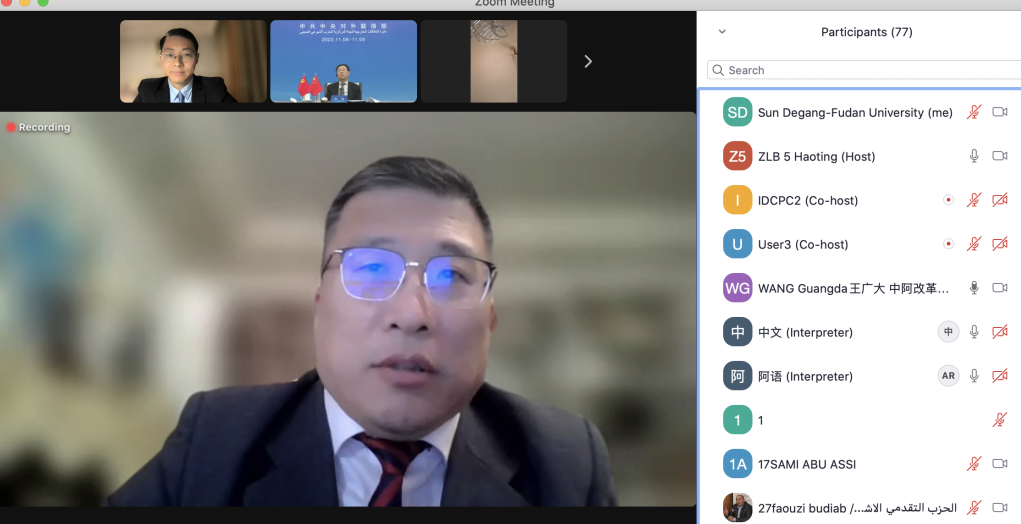This screenshot has width=1021, height=524.
Task: Click disabled camera icon for User3 co-host
Action: pyautogui.click(x=999, y=244)
